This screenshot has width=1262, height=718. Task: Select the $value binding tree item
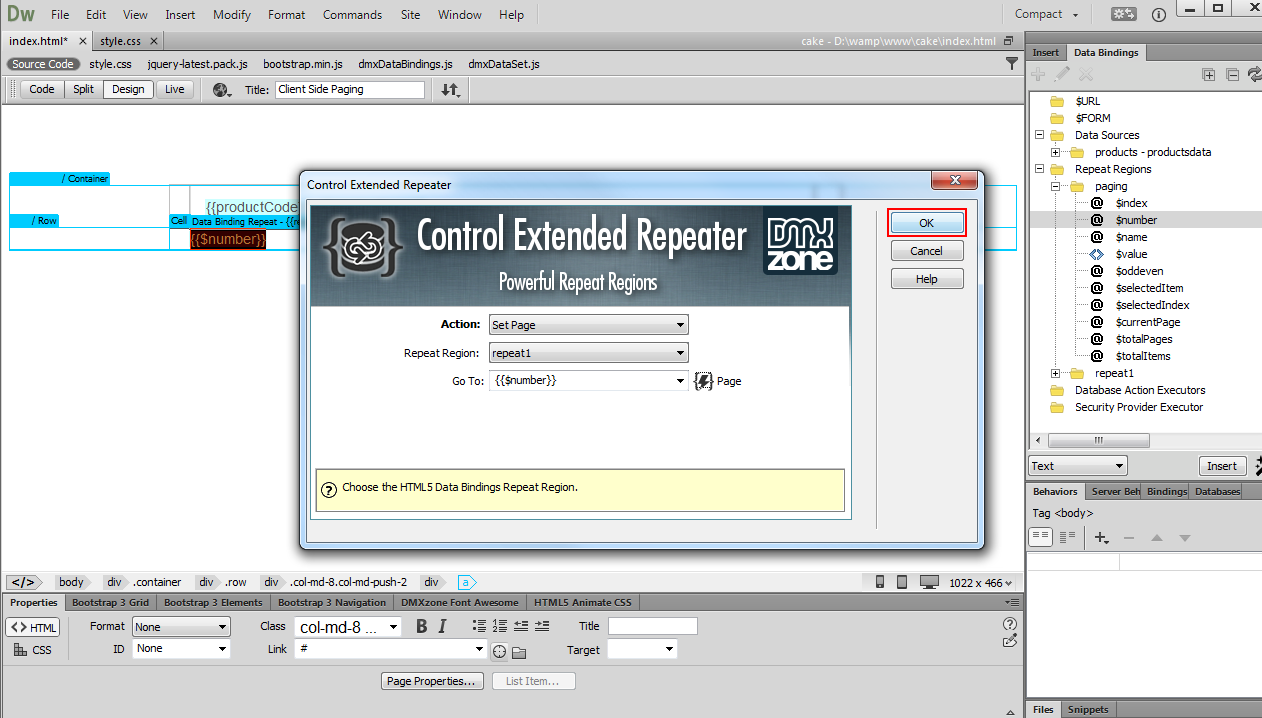[x=1131, y=254]
